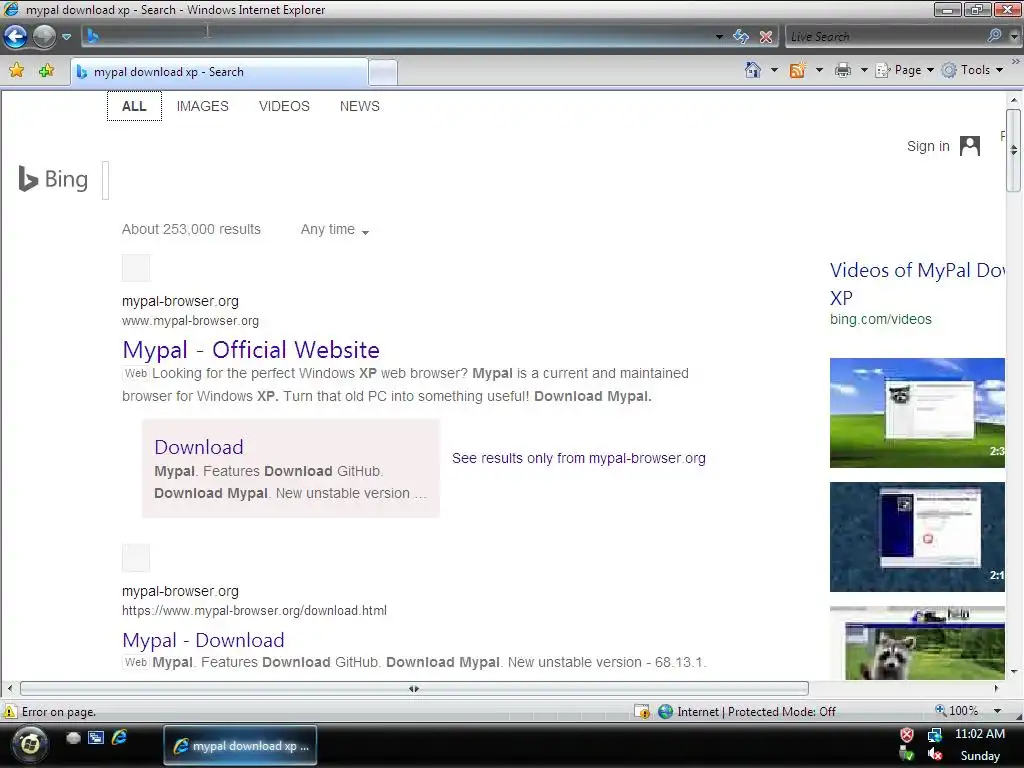Screen dimensions: 1024x768
Task: Expand the Home button dropdown arrow
Action: 774,70
